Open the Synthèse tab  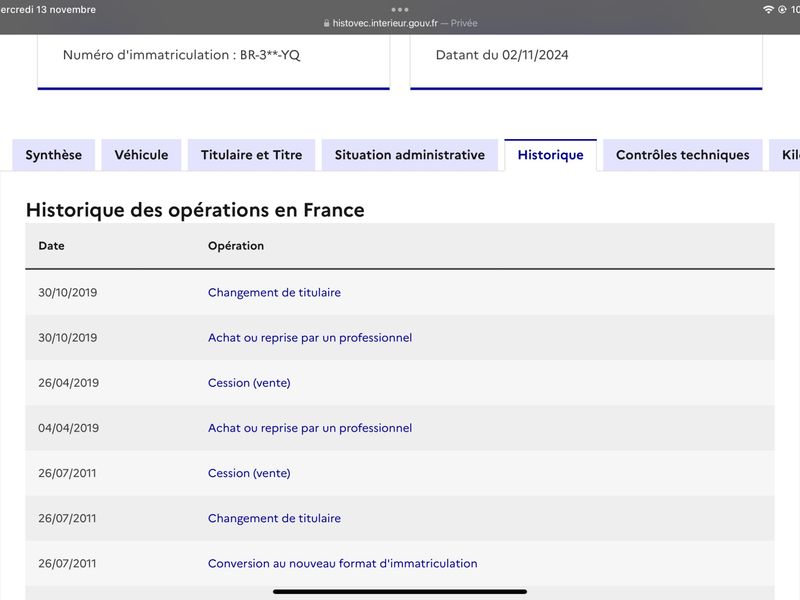(54, 155)
